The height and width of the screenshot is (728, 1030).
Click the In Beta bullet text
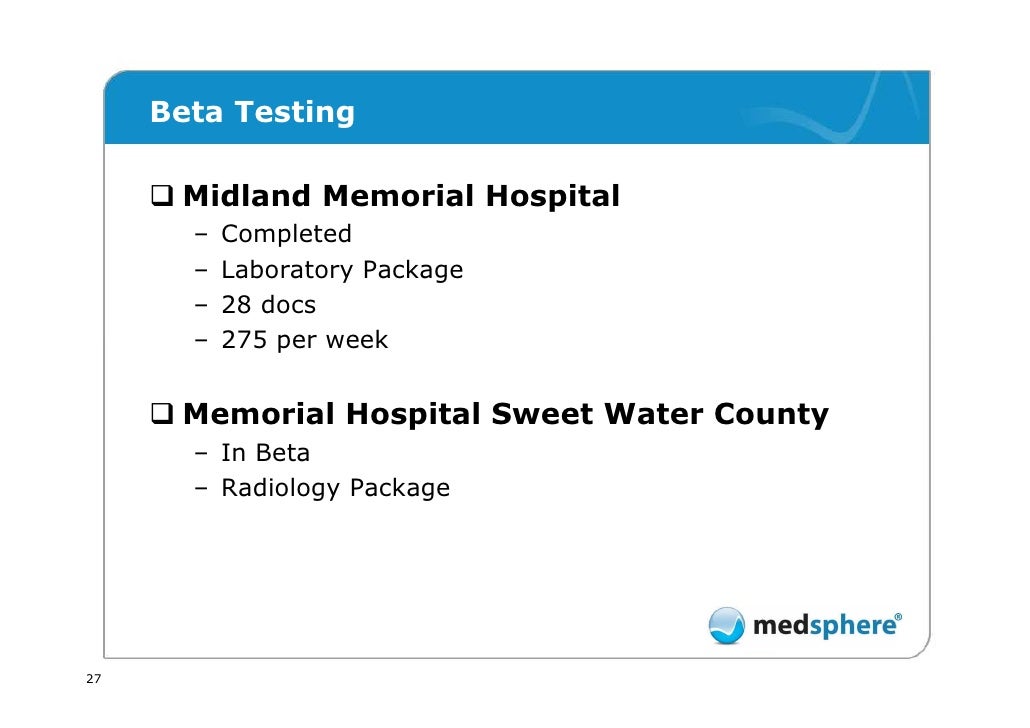pyautogui.click(x=265, y=453)
